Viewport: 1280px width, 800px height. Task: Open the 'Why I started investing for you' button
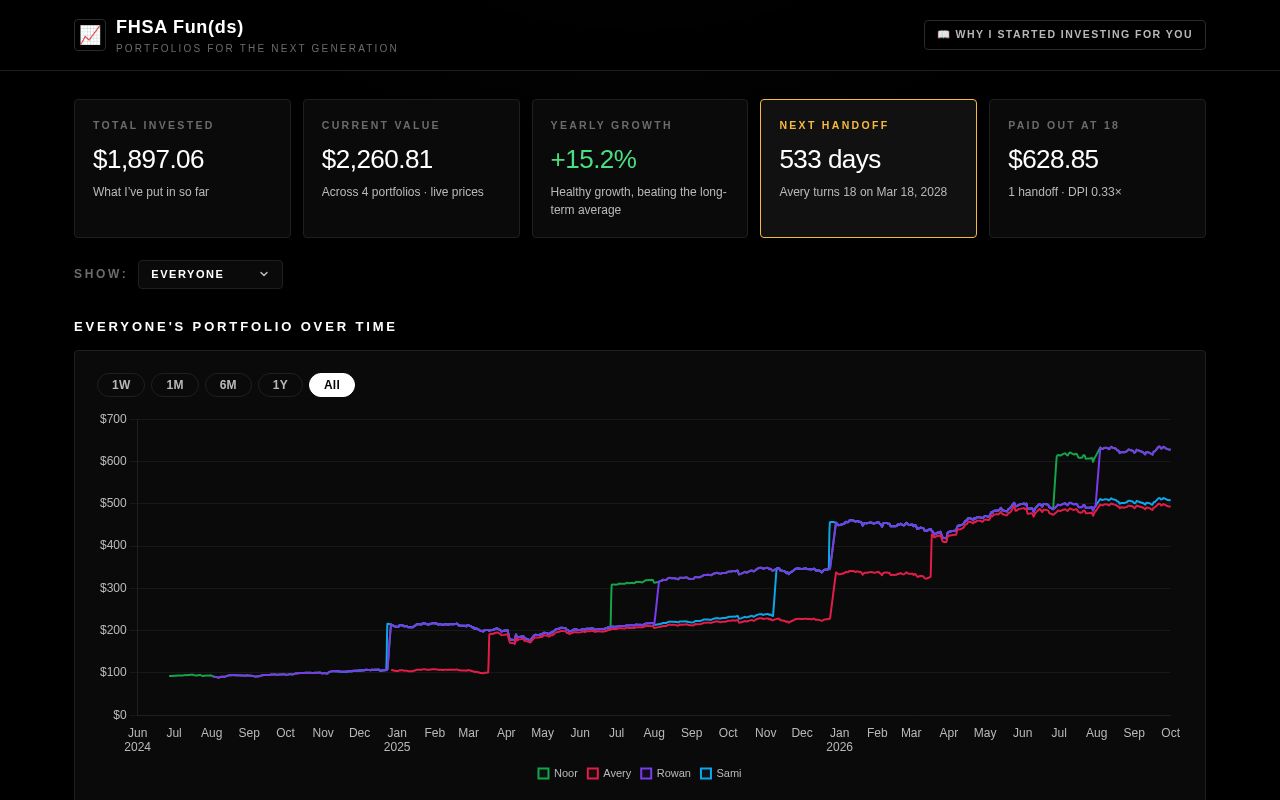(x=1064, y=35)
